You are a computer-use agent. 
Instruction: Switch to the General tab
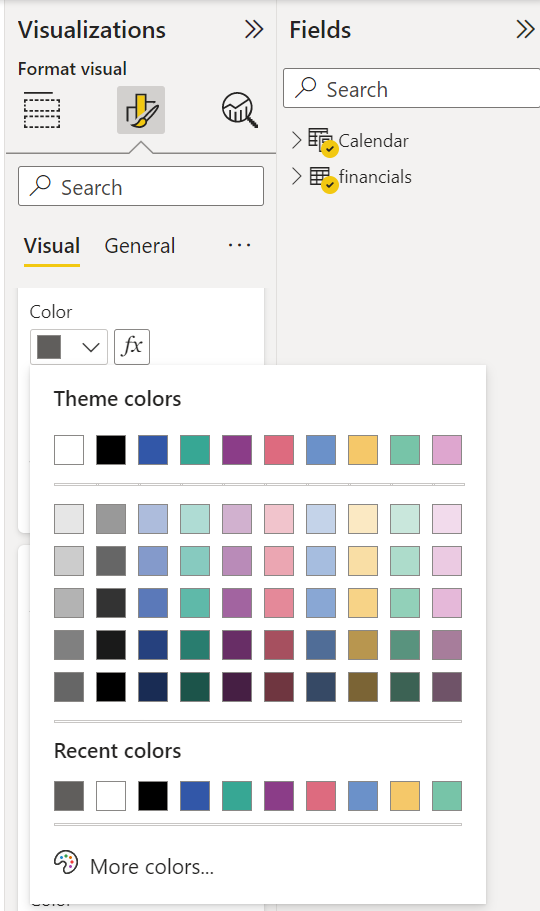click(x=140, y=246)
